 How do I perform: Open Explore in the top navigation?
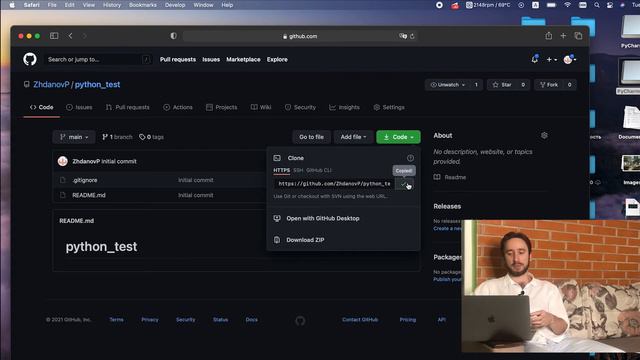tap(277, 60)
